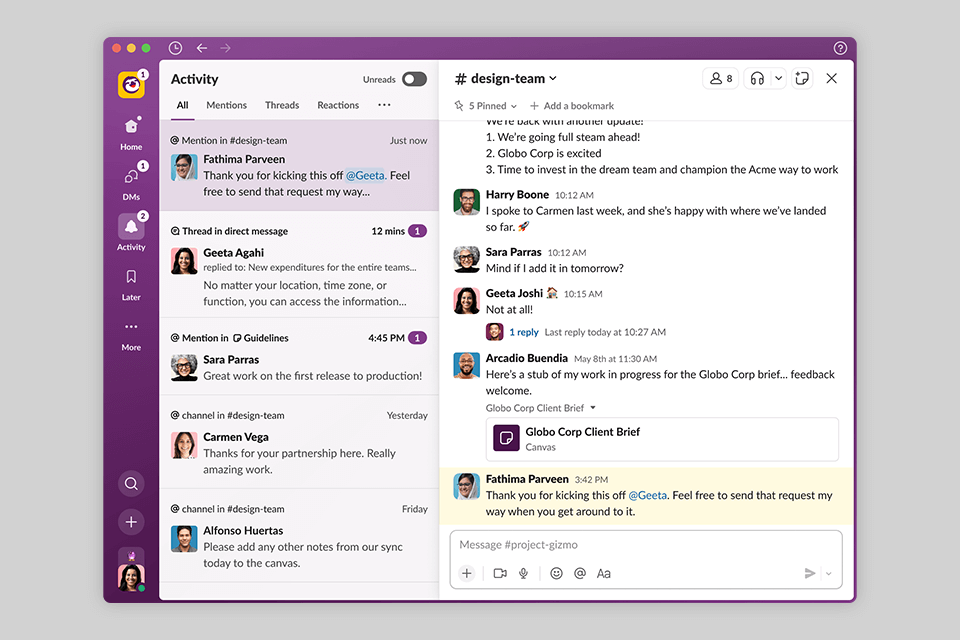Open Fathima Parveen mention activity item

coord(299,166)
